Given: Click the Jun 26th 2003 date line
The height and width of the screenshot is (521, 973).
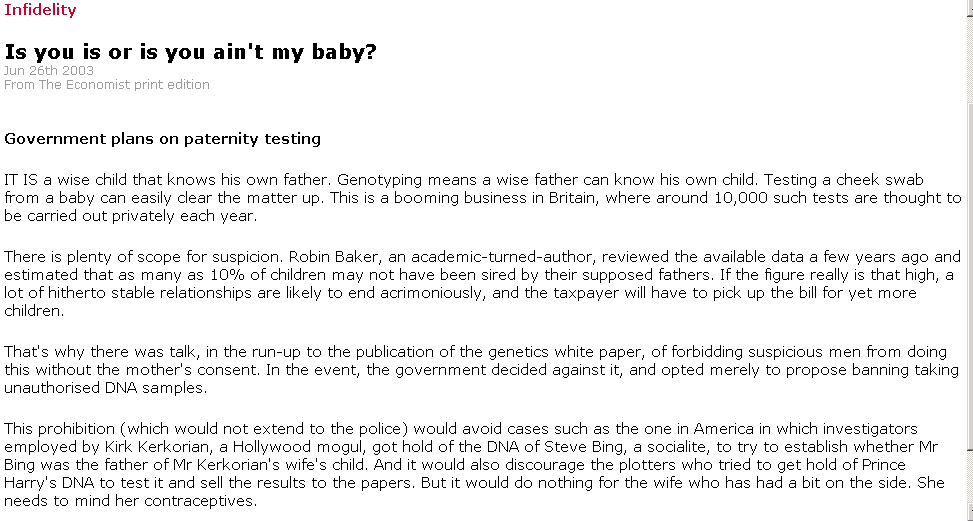Looking at the screenshot, I should 49,70.
